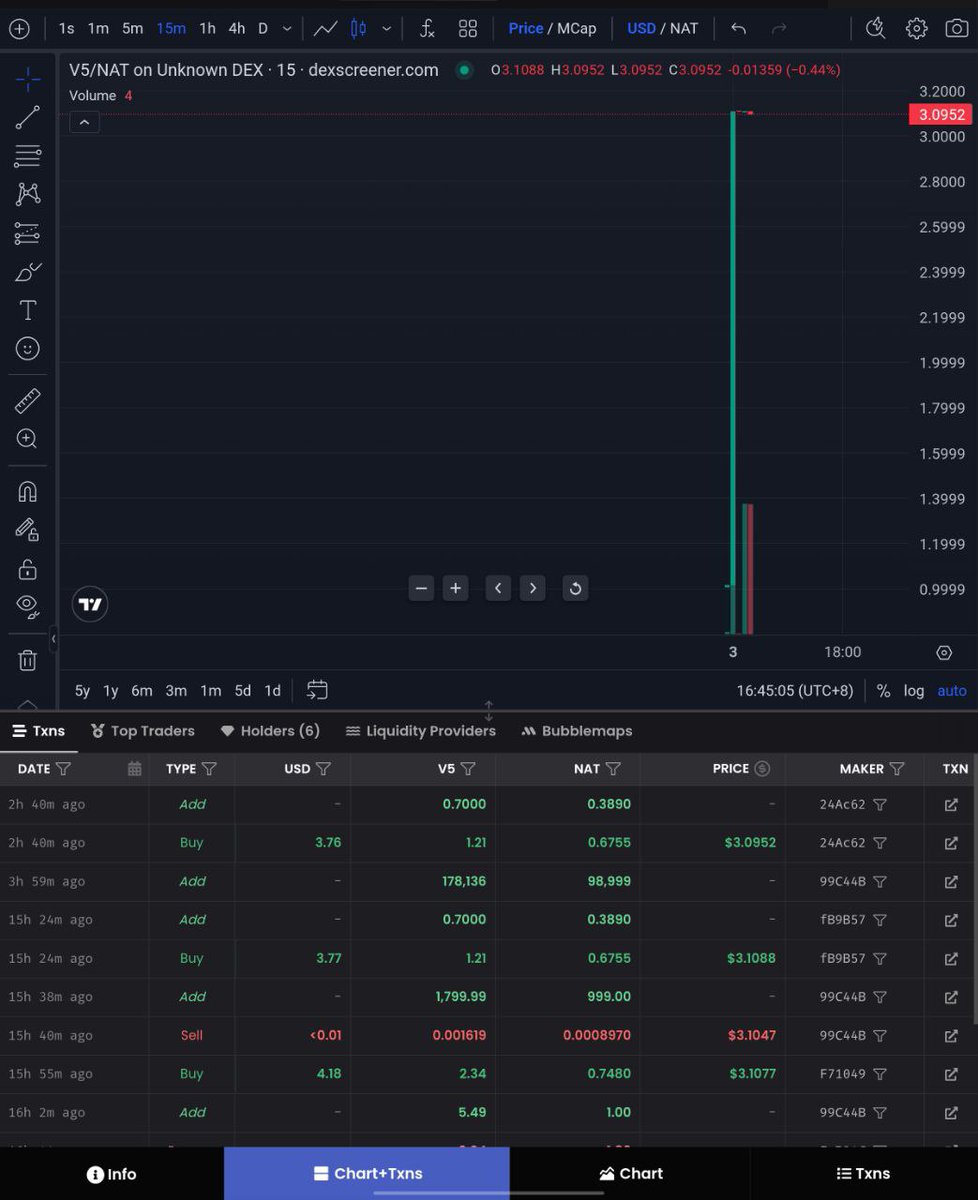Select the candlestick chart type

pyautogui.click(x=359, y=28)
